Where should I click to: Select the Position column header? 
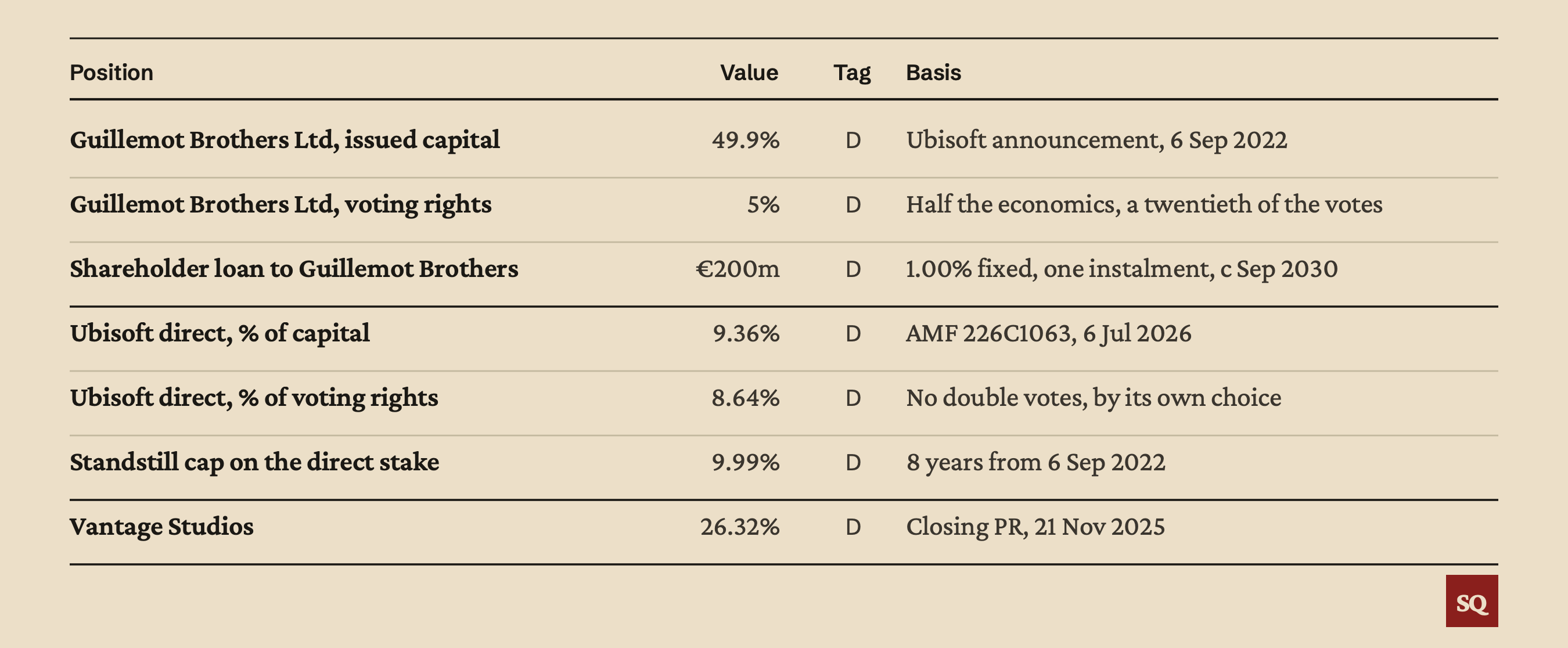point(112,73)
